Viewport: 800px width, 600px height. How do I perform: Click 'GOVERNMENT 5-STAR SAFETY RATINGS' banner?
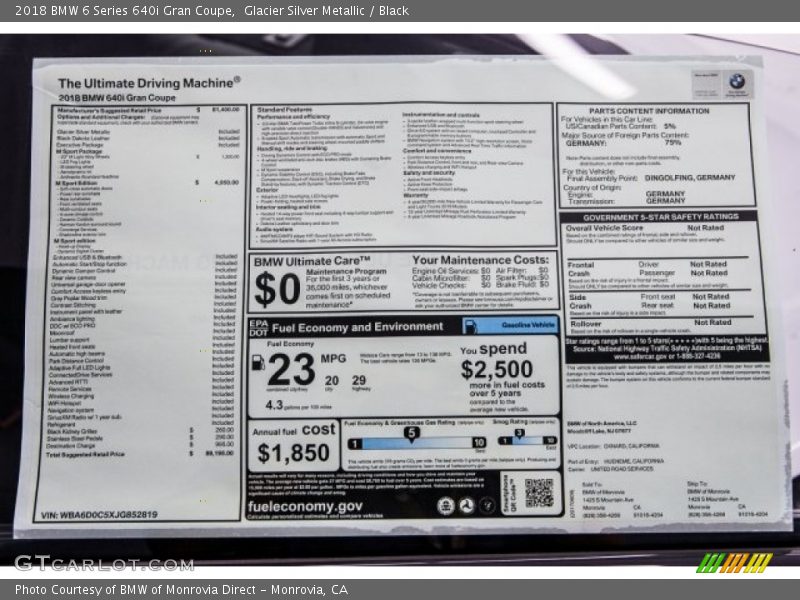(x=661, y=217)
